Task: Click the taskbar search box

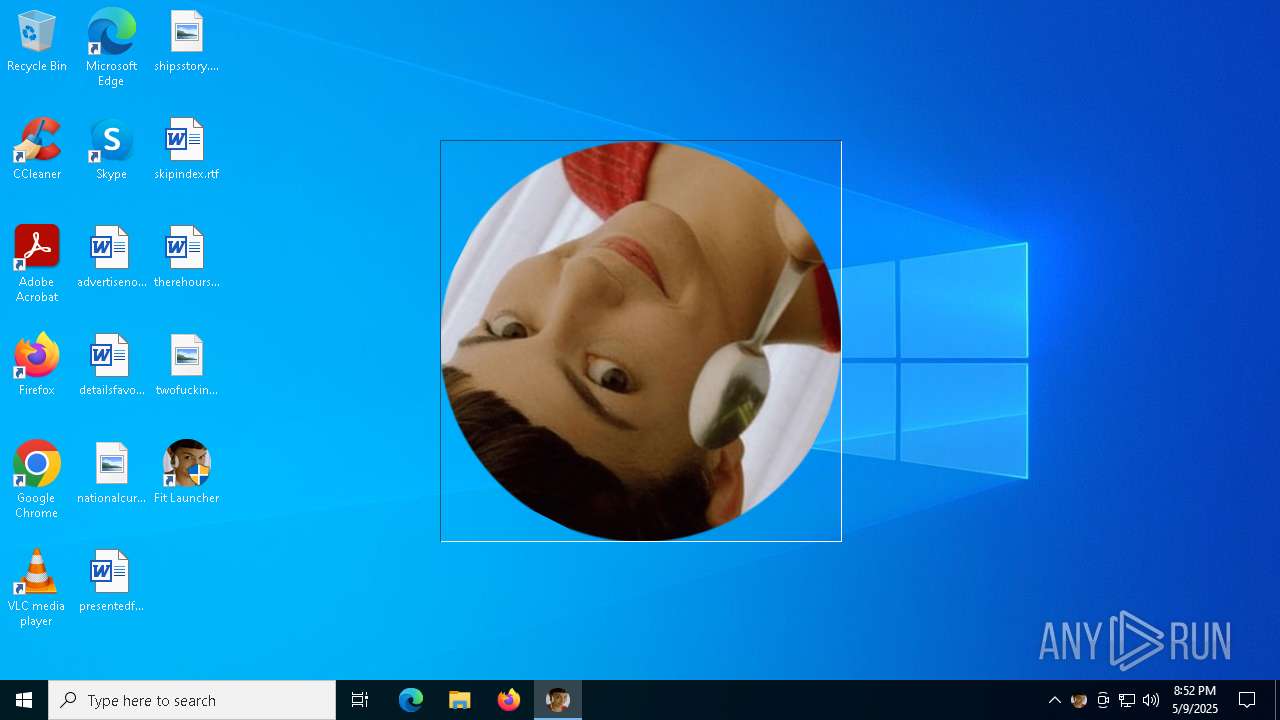Action: (192, 700)
